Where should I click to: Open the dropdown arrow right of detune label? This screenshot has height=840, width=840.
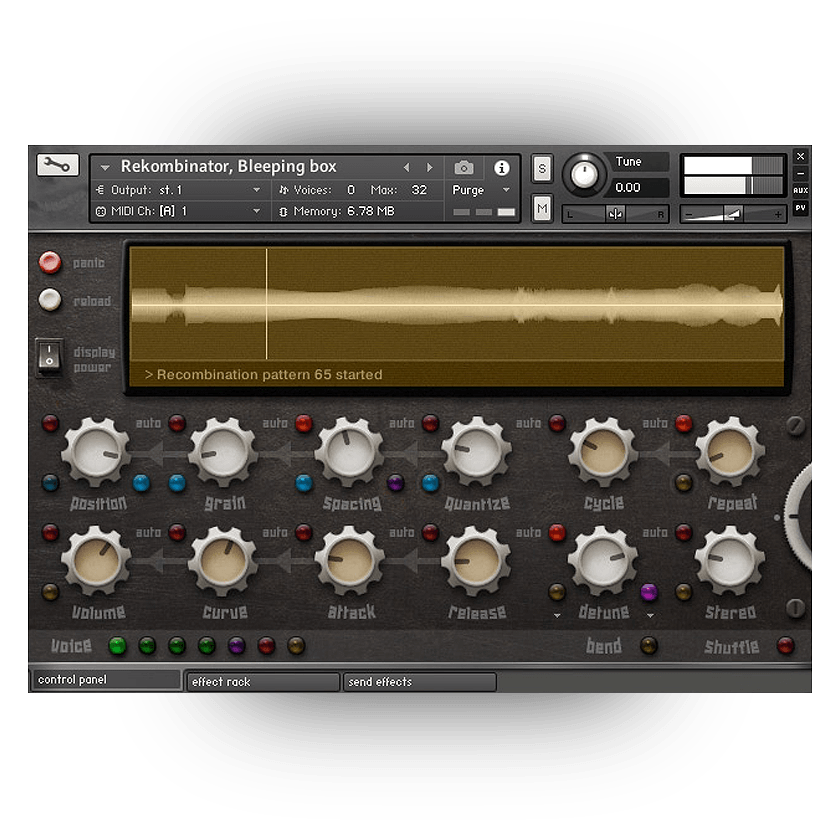click(650, 616)
